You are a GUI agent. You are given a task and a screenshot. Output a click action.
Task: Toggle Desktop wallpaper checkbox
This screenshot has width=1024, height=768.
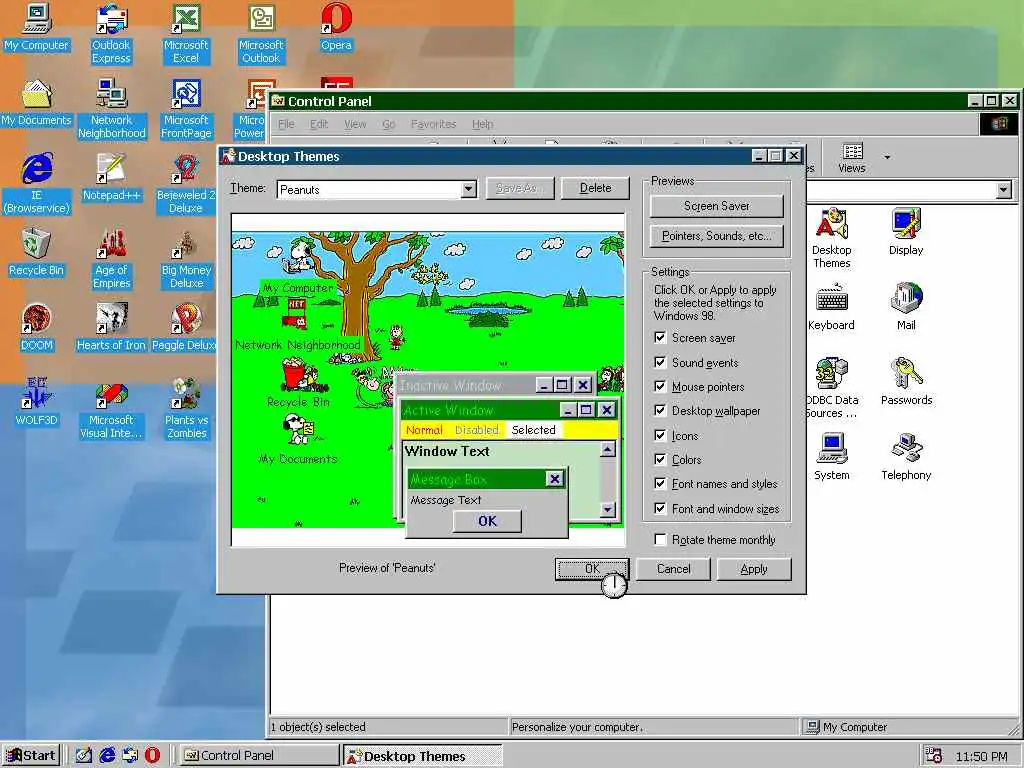pos(660,411)
